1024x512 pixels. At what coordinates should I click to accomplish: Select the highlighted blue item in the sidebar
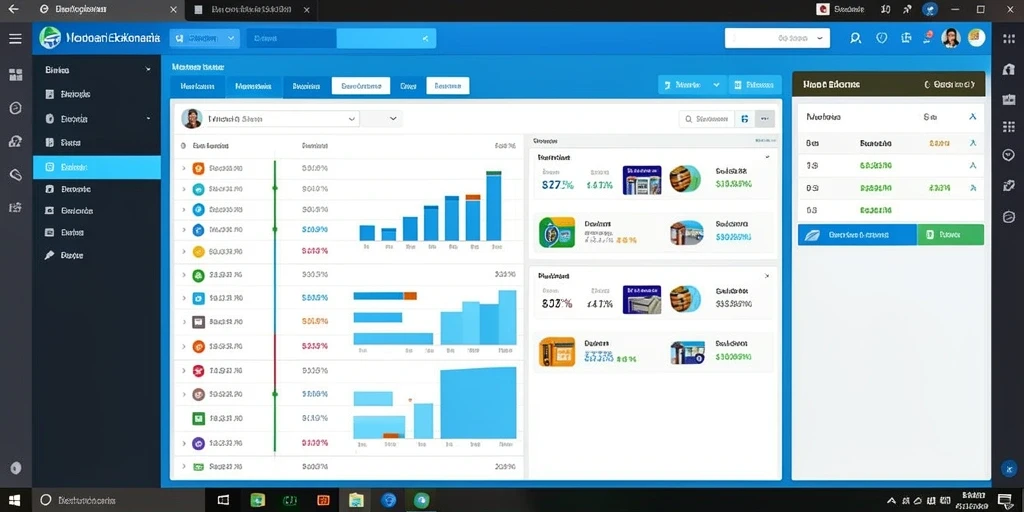(97, 167)
